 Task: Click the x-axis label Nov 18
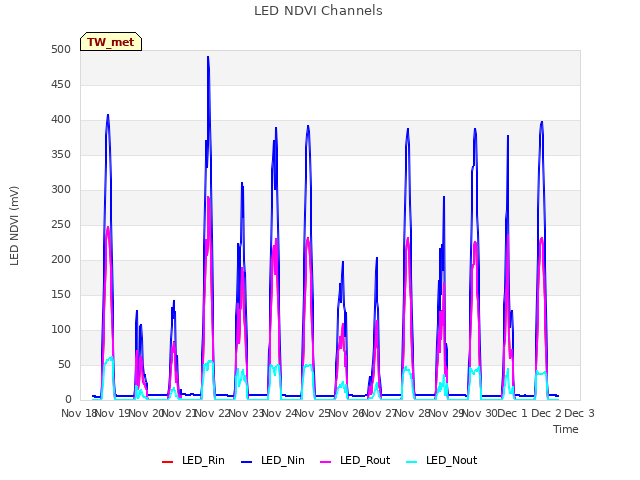(x=79, y=413)
